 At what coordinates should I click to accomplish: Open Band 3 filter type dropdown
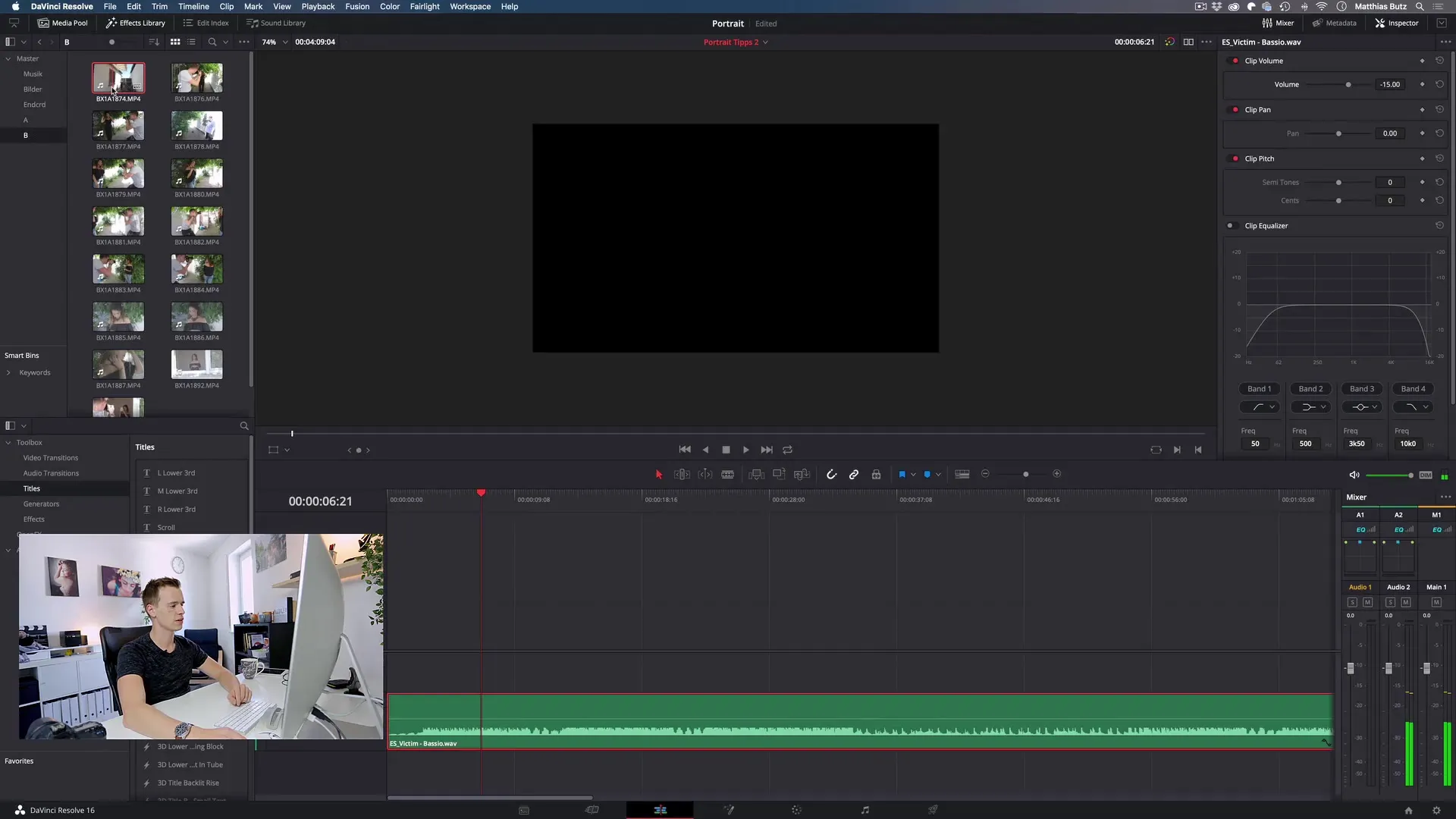tap(1362, 407)
